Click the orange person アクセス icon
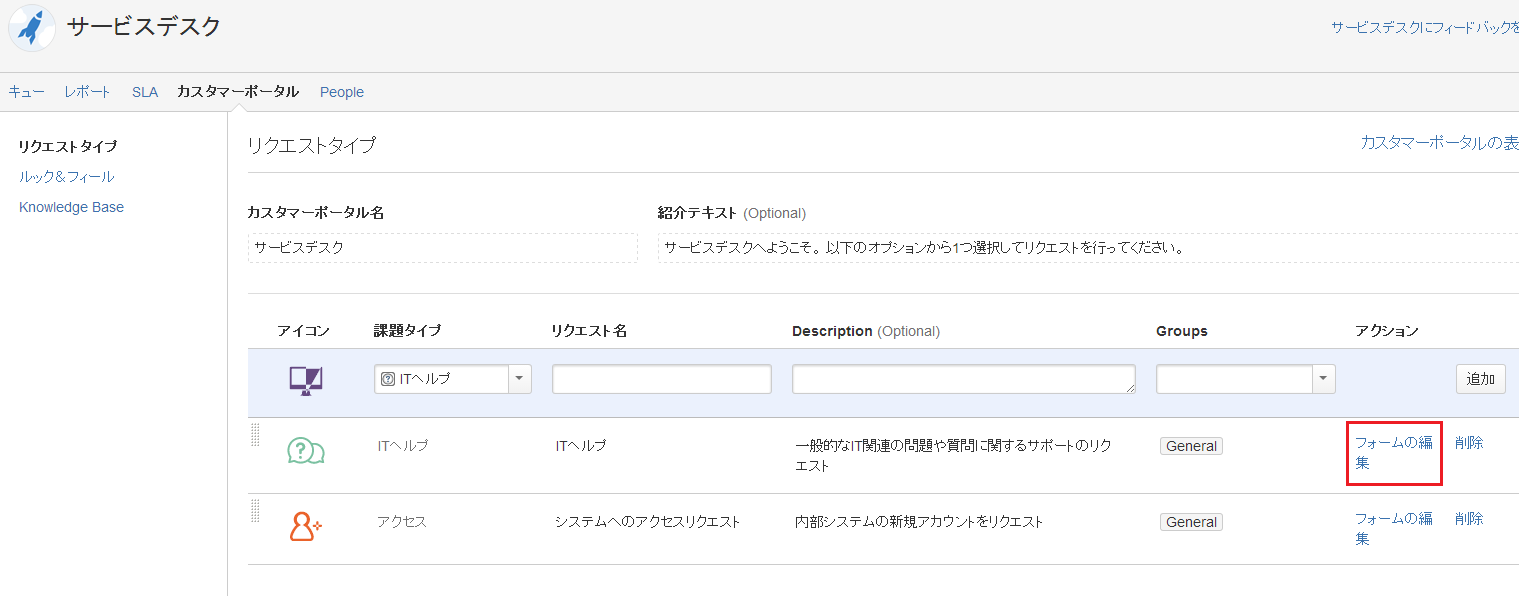 pos(305,526)
